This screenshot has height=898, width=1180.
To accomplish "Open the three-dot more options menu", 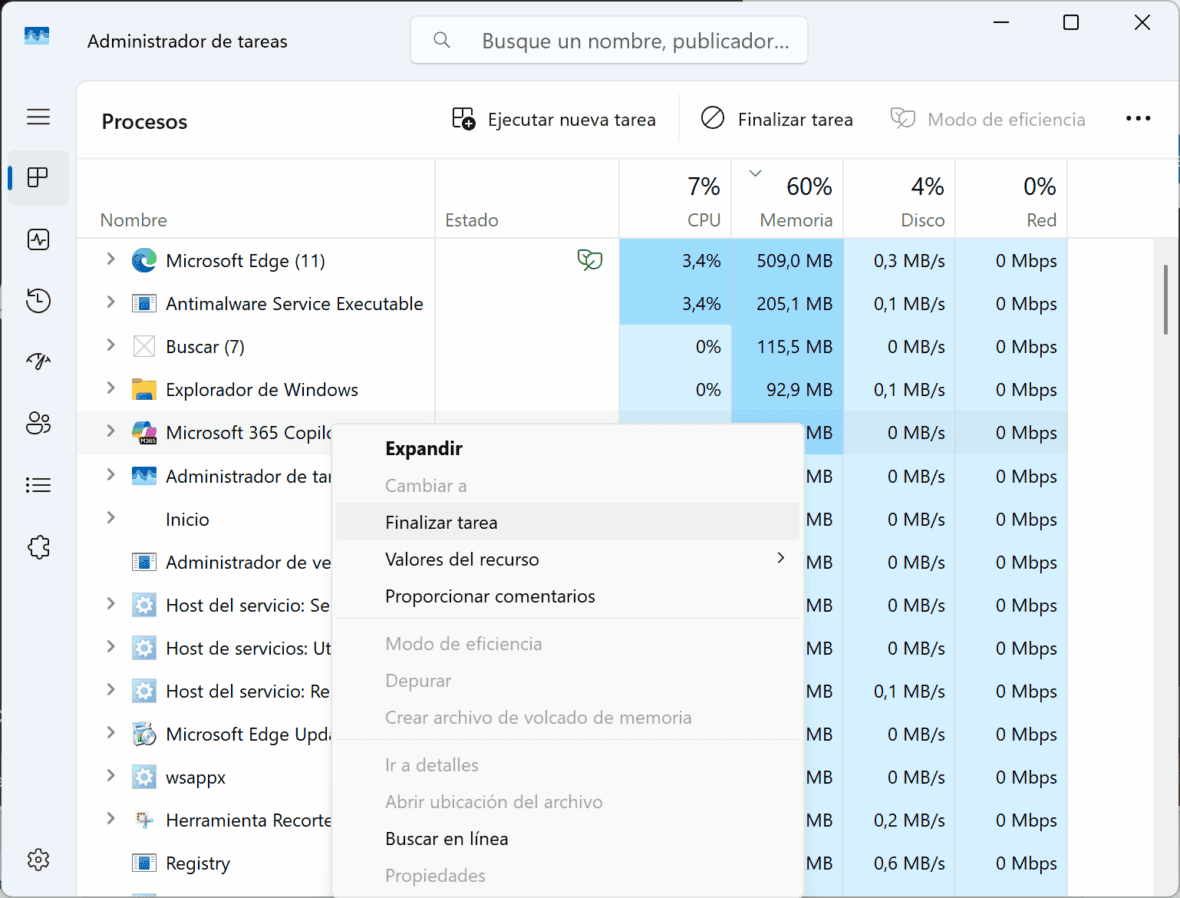I will (1138, 118).
